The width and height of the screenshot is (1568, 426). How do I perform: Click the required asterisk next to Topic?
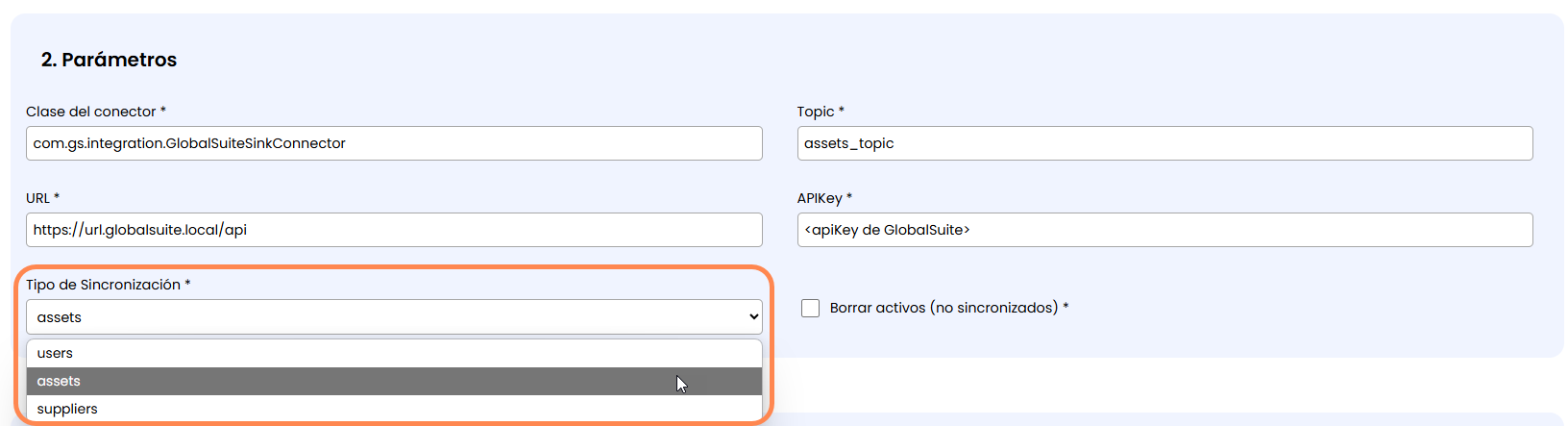(x=842, y=111)
